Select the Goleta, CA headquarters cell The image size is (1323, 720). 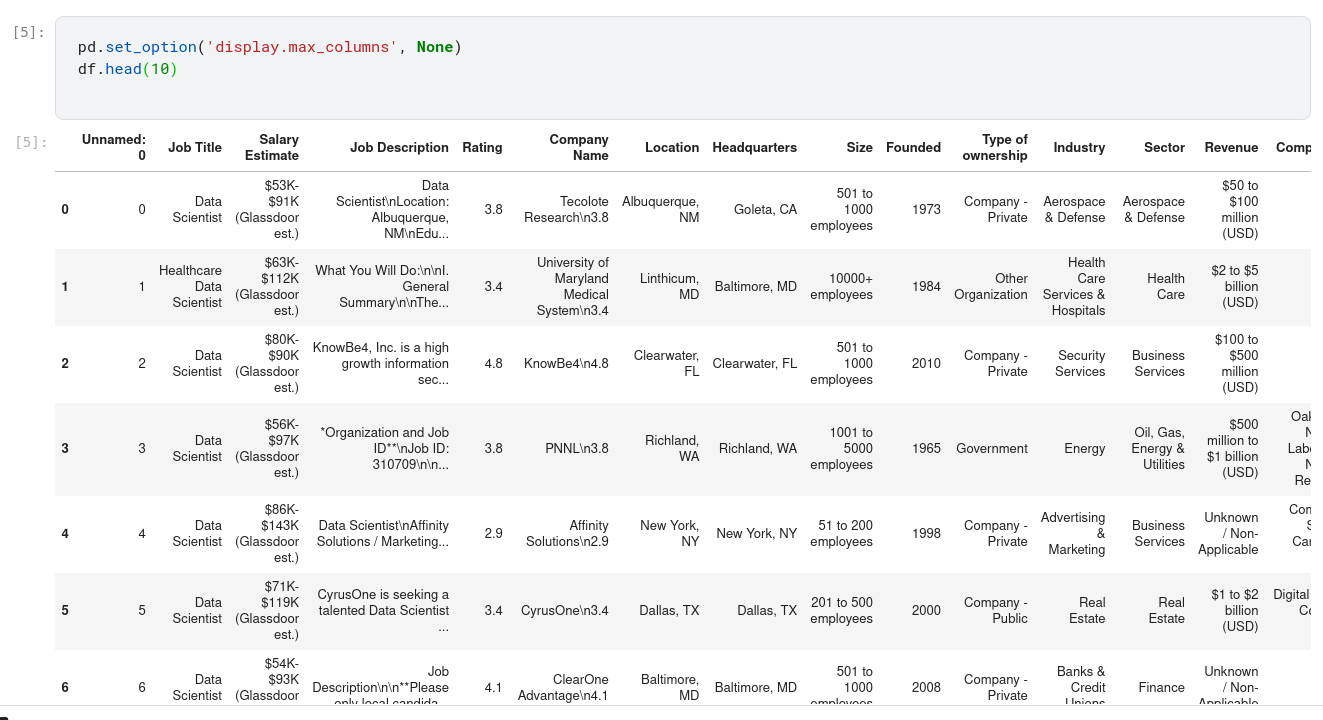(x=765, y=209)
